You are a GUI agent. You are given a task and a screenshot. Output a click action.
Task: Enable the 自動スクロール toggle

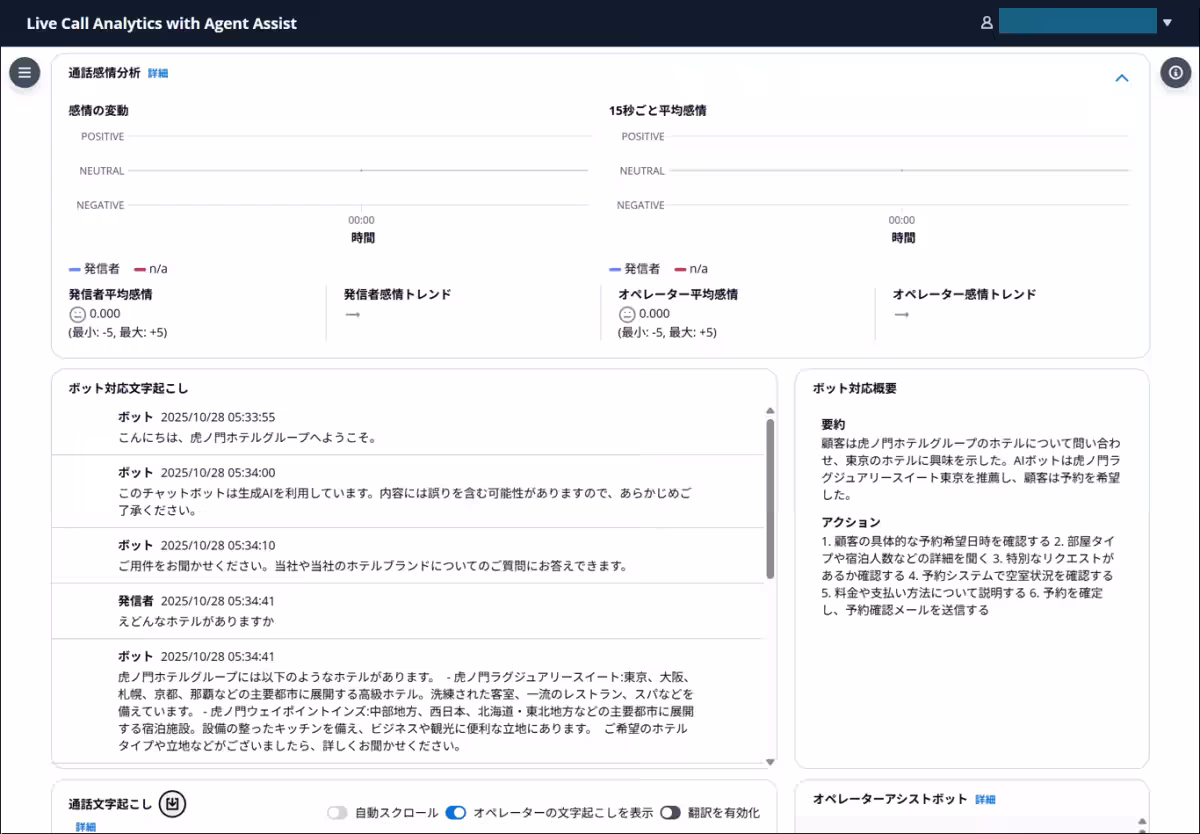[338, 813]
